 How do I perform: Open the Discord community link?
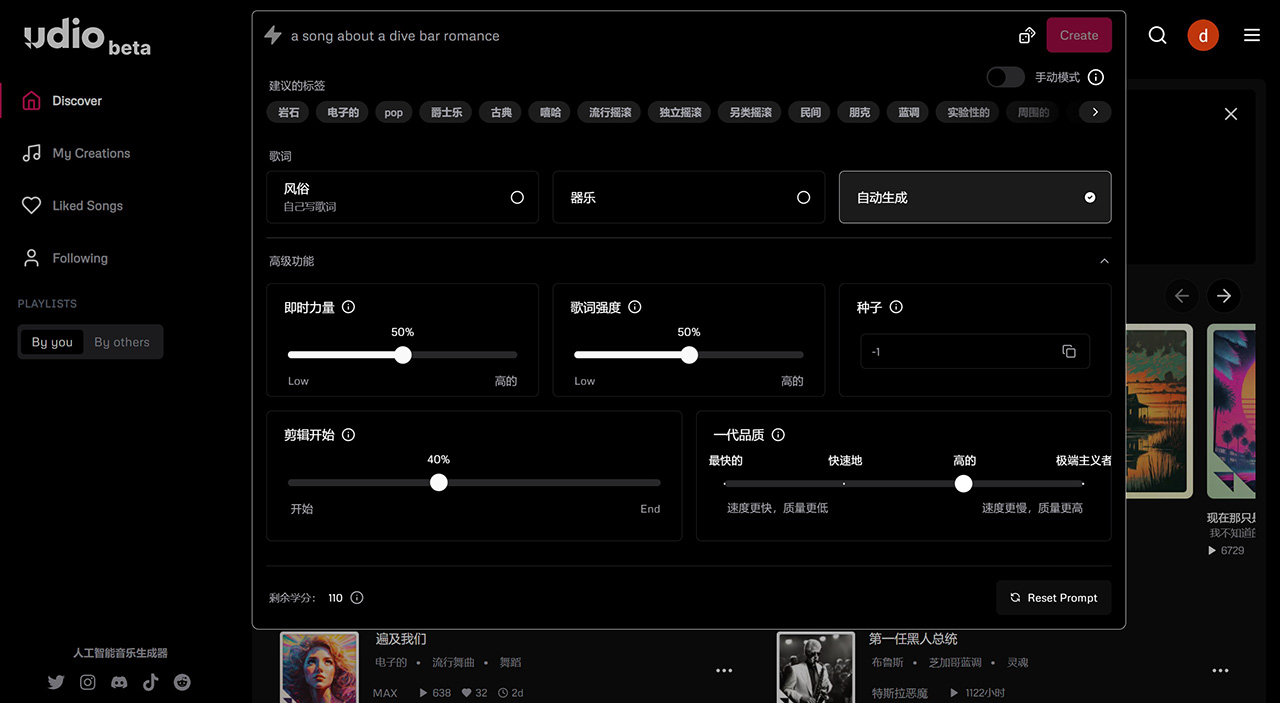click(119, 682)
